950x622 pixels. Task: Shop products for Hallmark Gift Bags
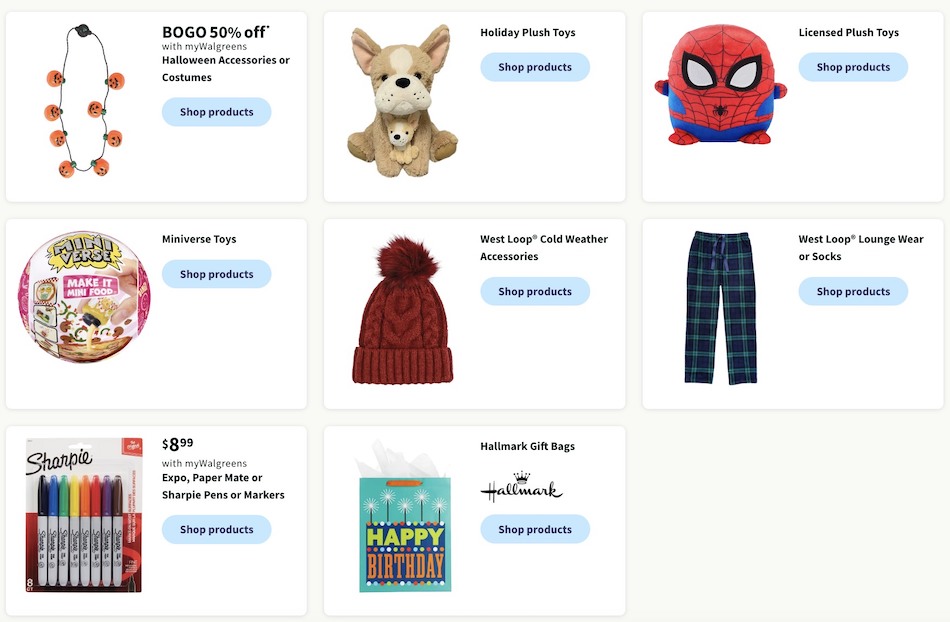534,529
